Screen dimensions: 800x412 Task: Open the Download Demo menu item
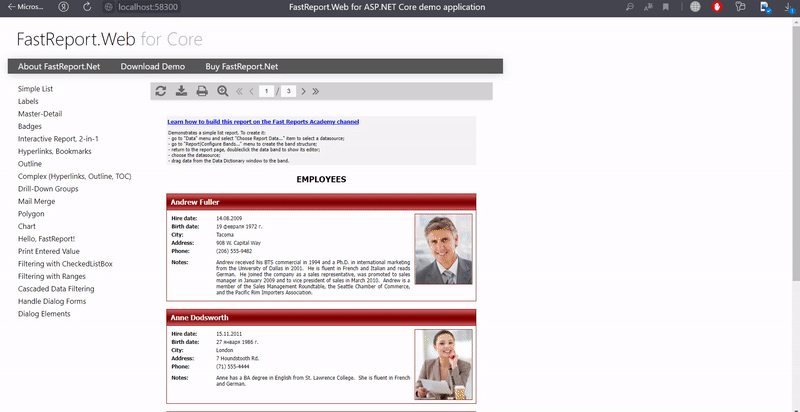coord(152,66)
